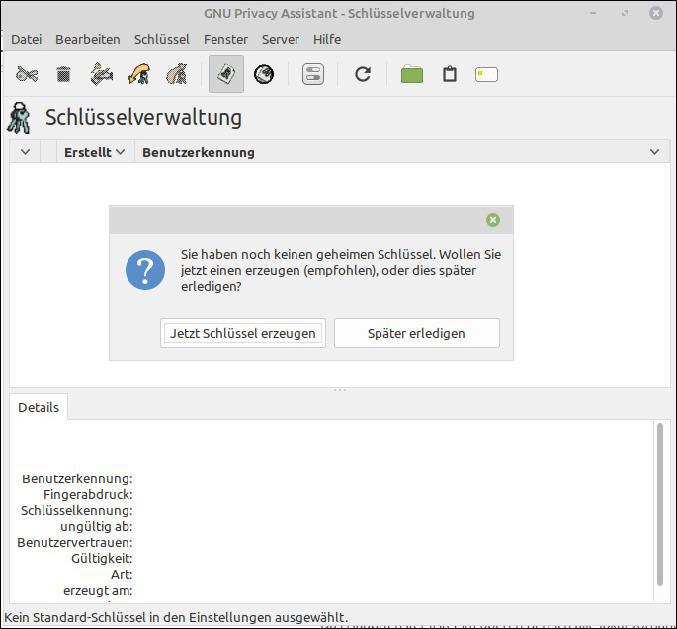Click the Details pane vertical scrollbar

[659, 504]
